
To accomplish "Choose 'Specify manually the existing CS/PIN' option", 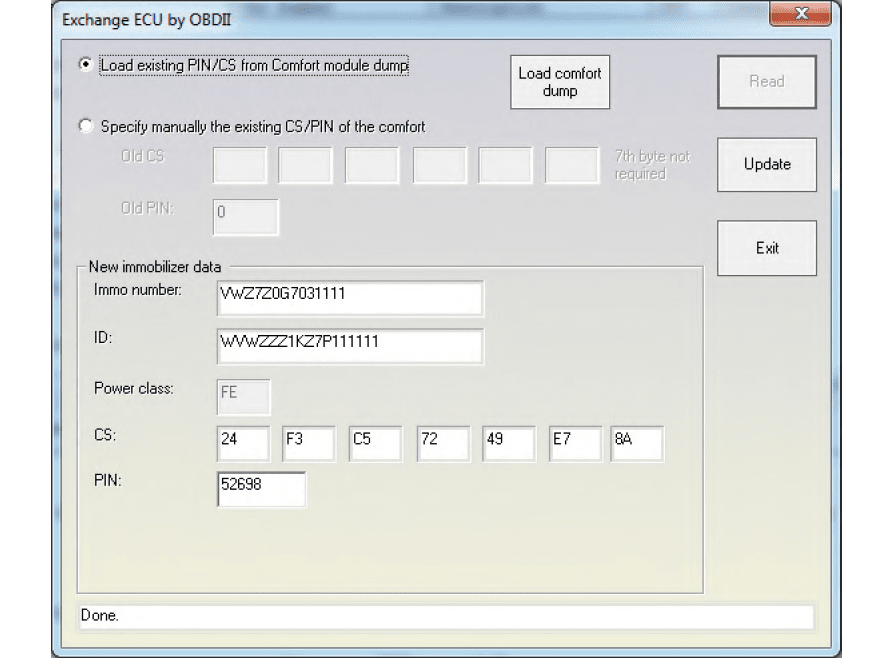I will click(85, 127).
